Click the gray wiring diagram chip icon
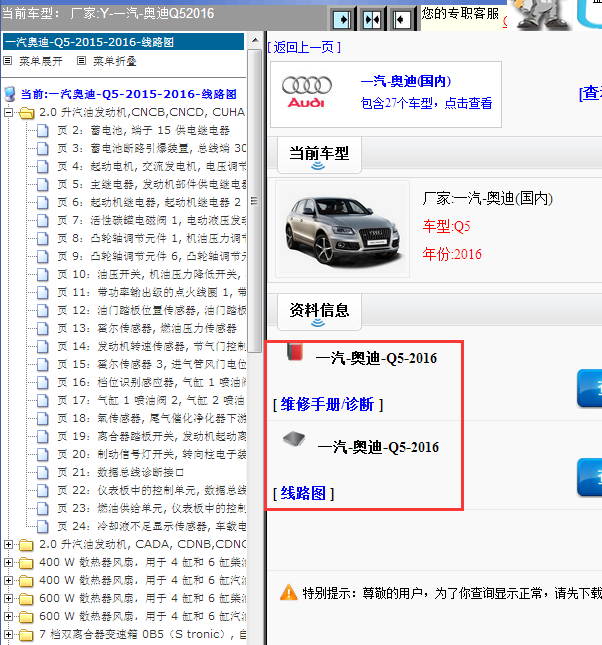The width and height of the screenshot is (602, 645). (294, 439)
